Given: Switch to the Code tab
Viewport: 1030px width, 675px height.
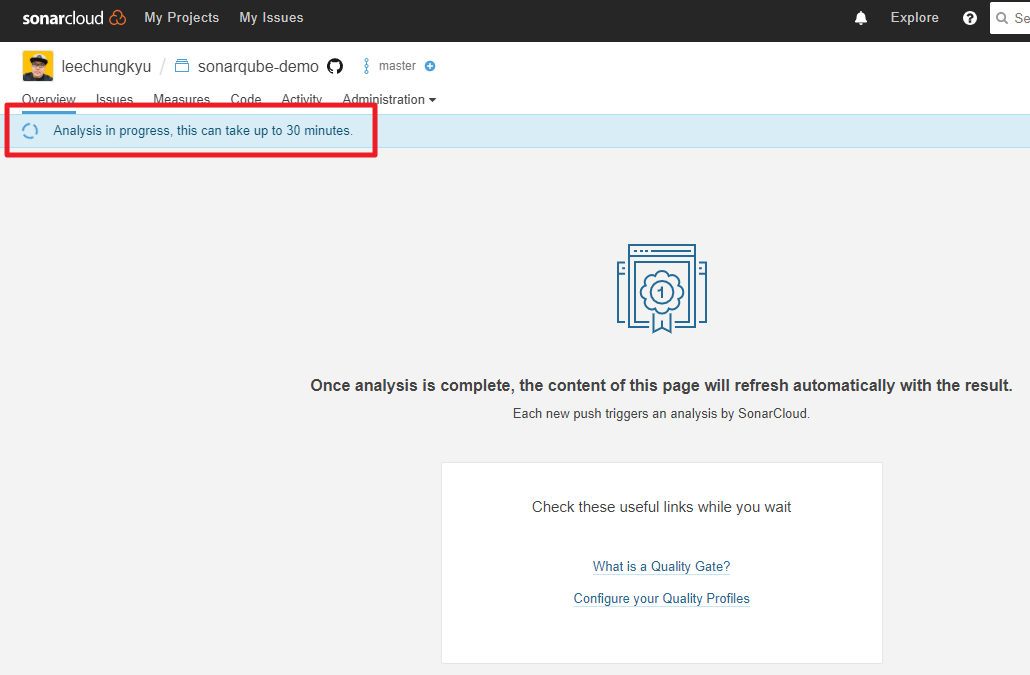Looking at the screenshot, I should [x=246, y=100].
